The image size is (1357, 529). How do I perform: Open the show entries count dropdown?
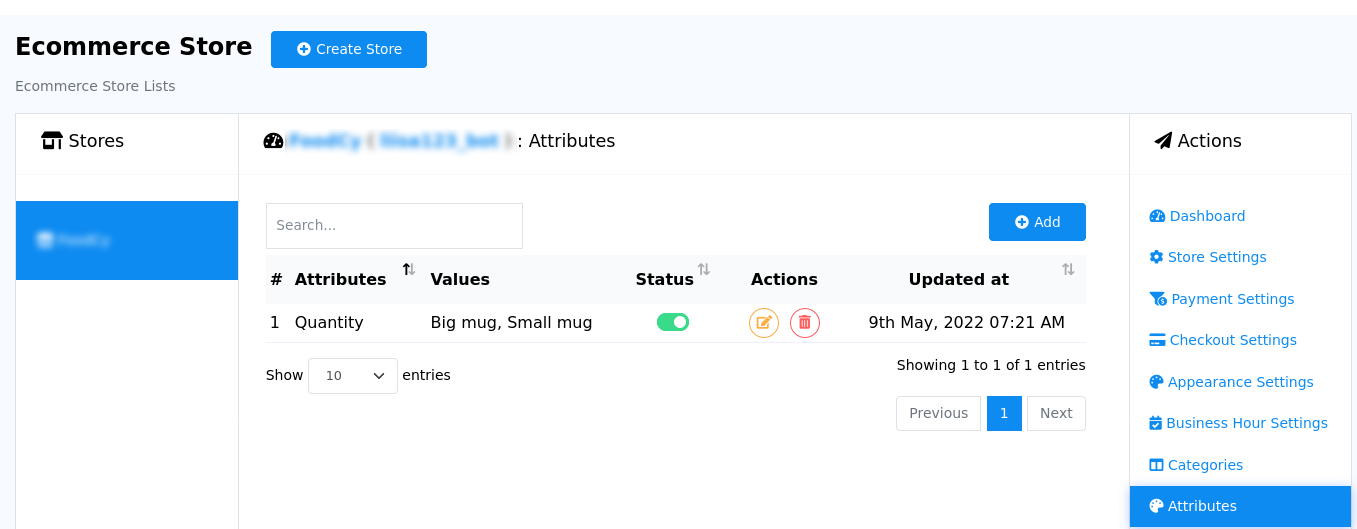[x=353, y=376]
